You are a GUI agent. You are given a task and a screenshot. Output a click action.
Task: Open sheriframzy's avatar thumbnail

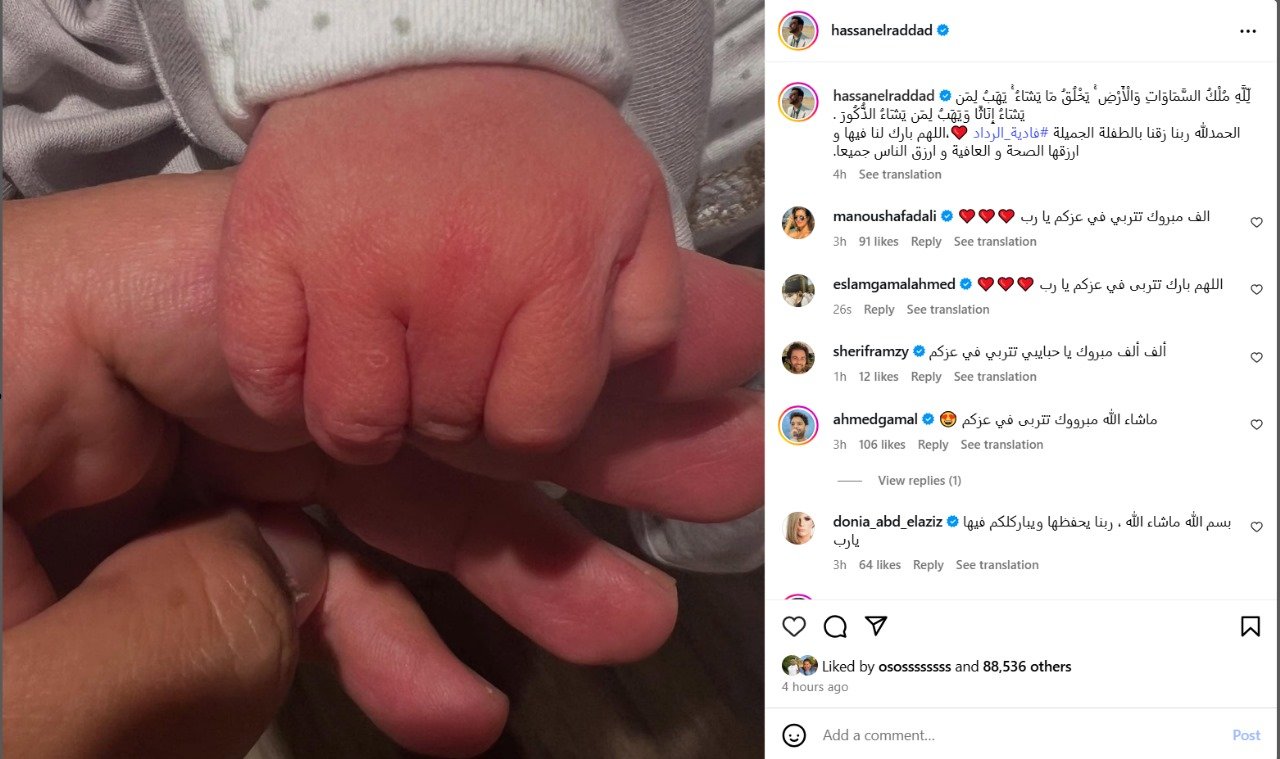[798, 358]
